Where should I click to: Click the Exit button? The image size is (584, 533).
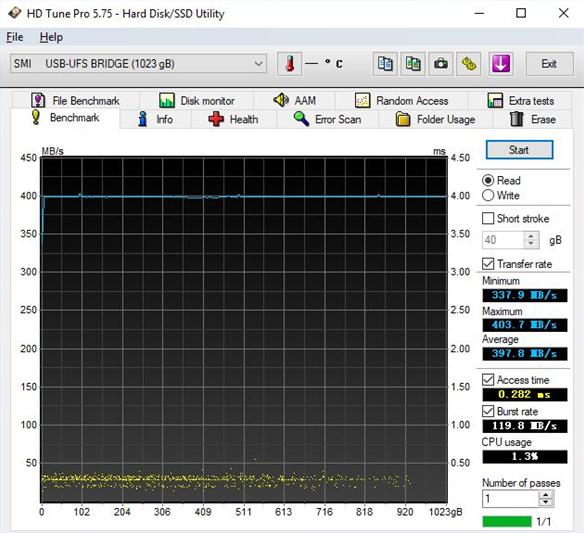point(549,64)
